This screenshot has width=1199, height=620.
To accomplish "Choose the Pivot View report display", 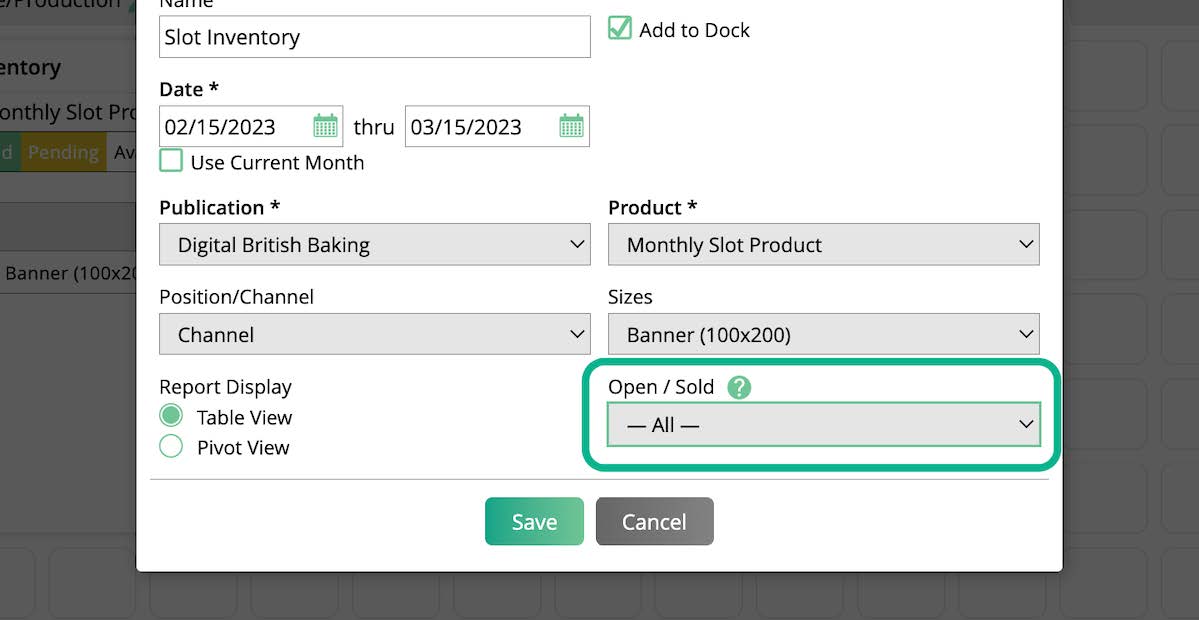I will [x=171, y=446].
